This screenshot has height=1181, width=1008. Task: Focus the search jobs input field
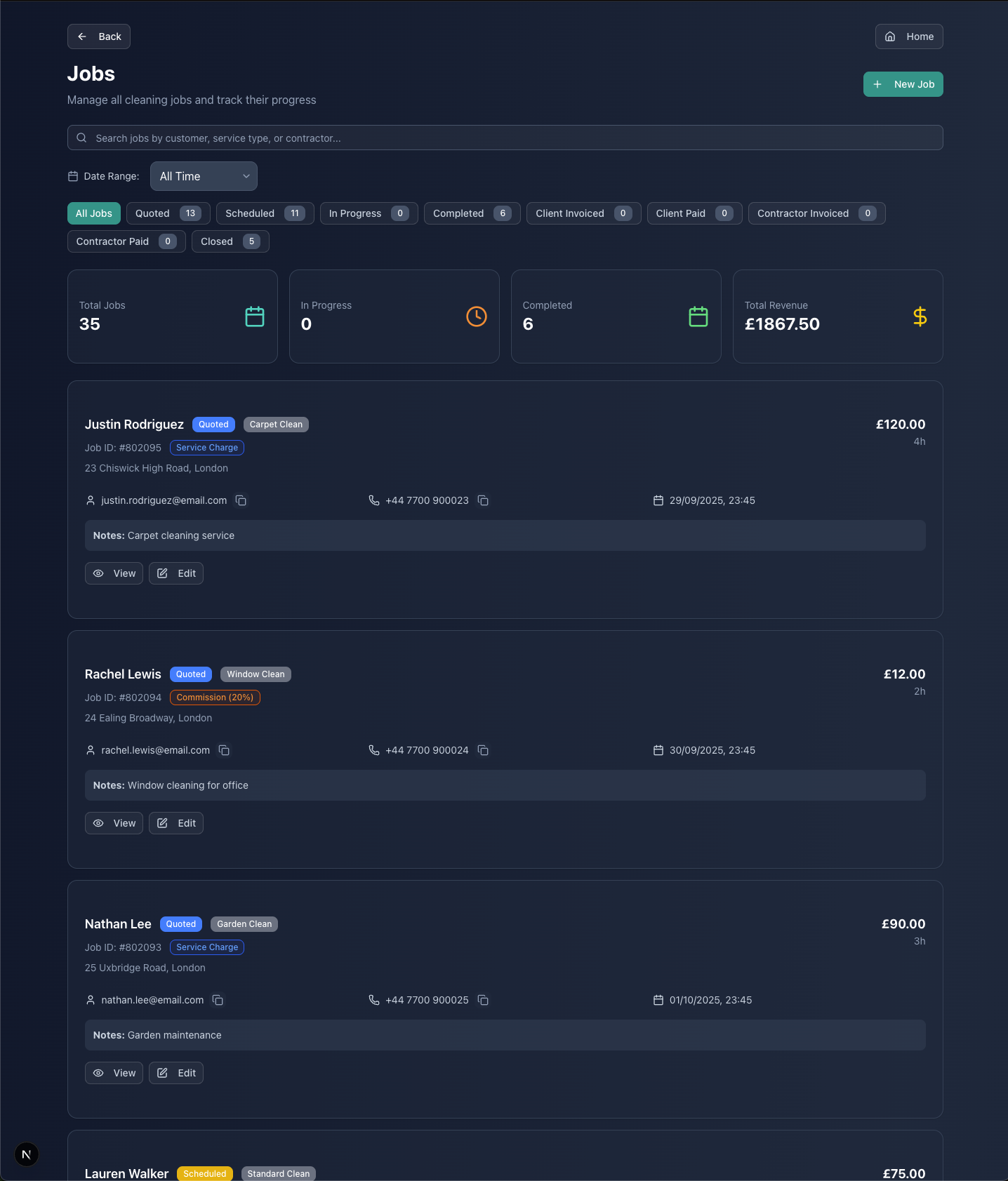click(505, 138)
